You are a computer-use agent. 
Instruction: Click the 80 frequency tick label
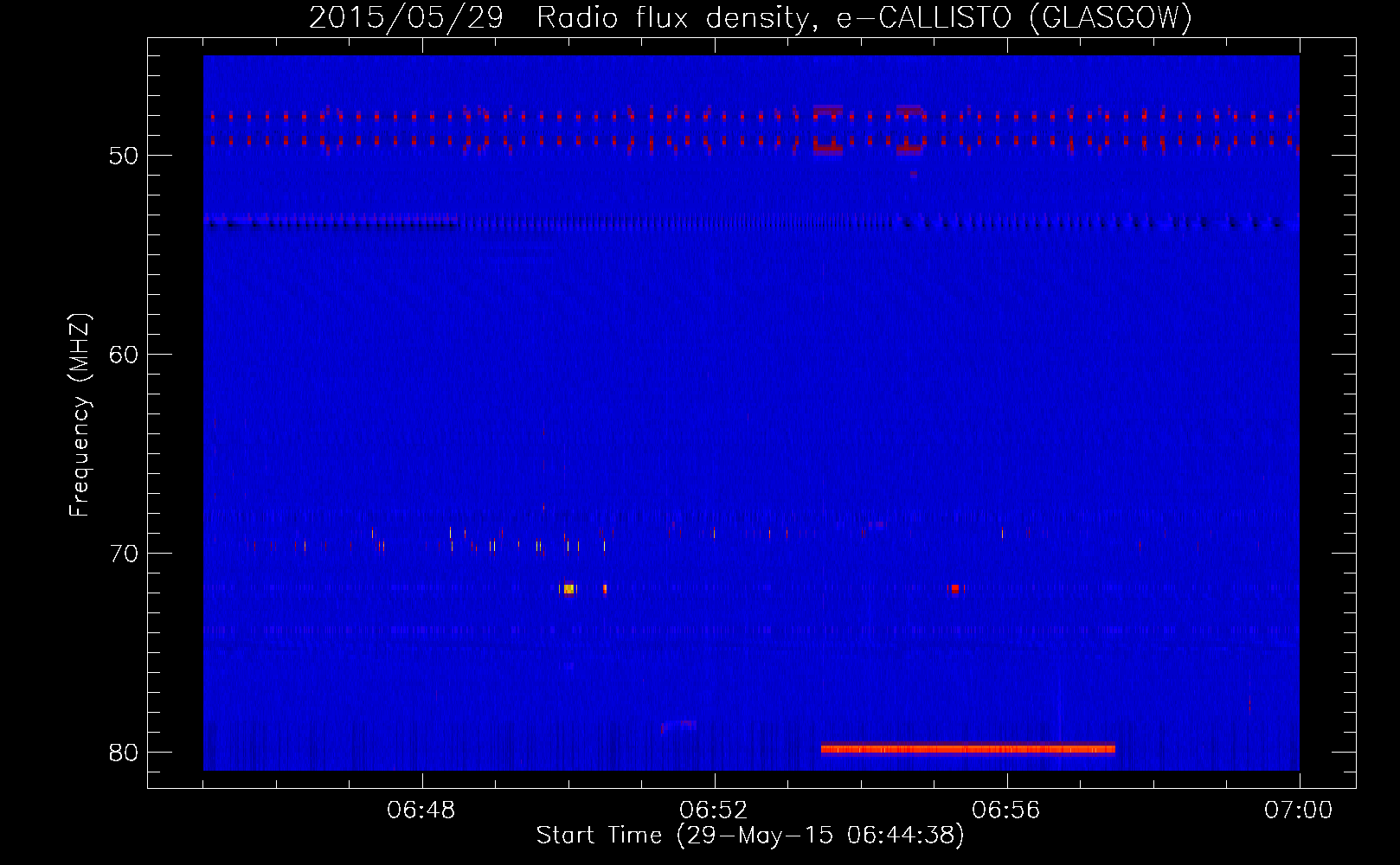pos(124,753)
